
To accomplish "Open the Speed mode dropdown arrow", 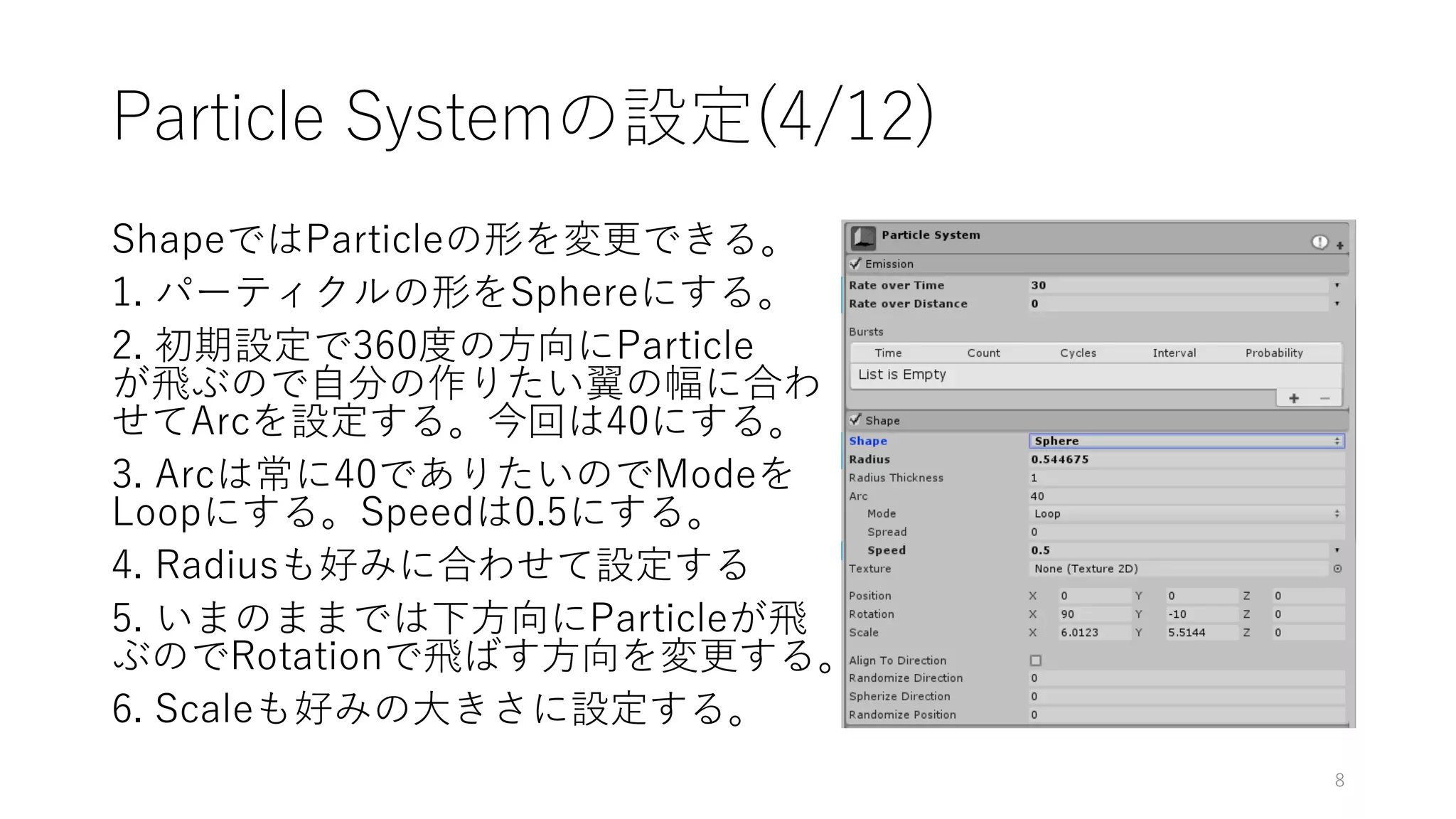I will 1337,550.
